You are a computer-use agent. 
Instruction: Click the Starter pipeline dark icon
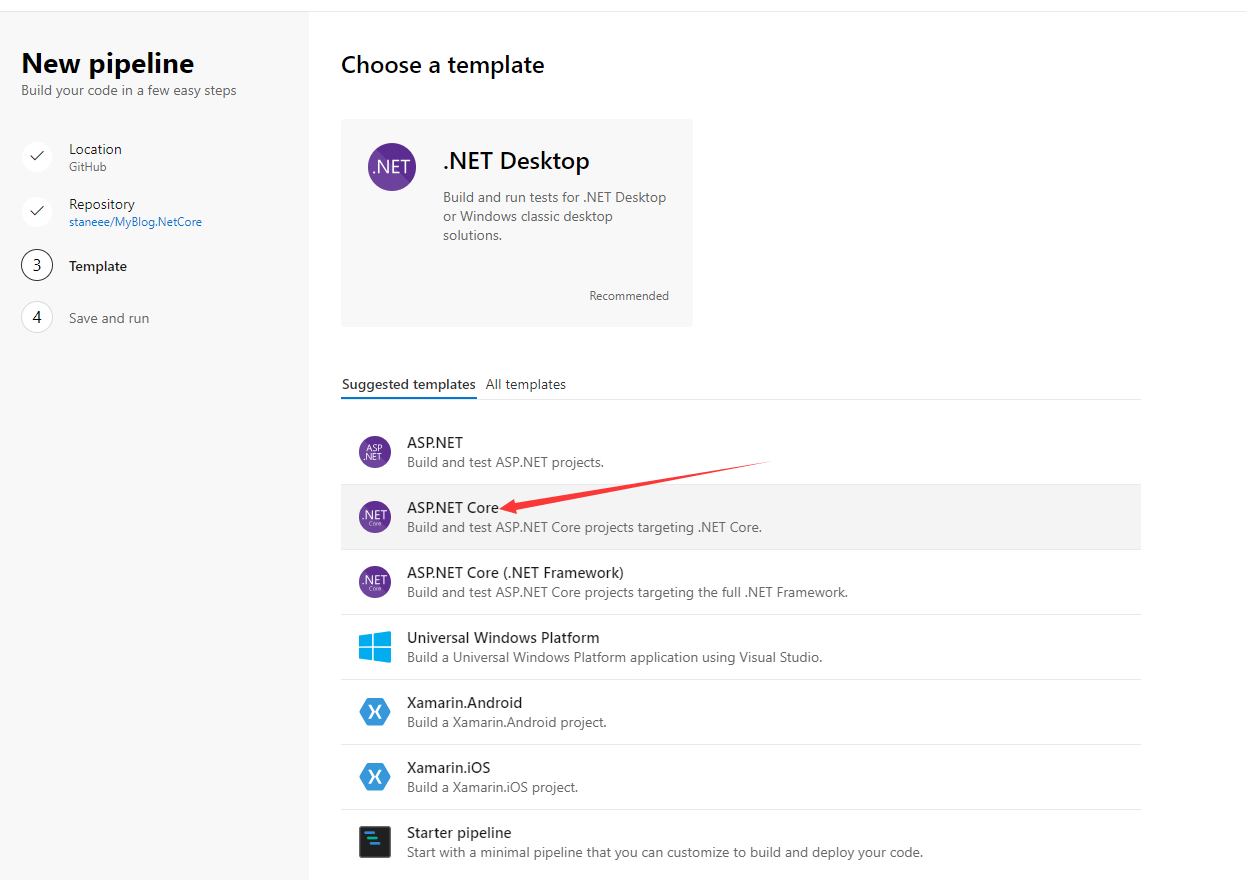coord(375,842)
